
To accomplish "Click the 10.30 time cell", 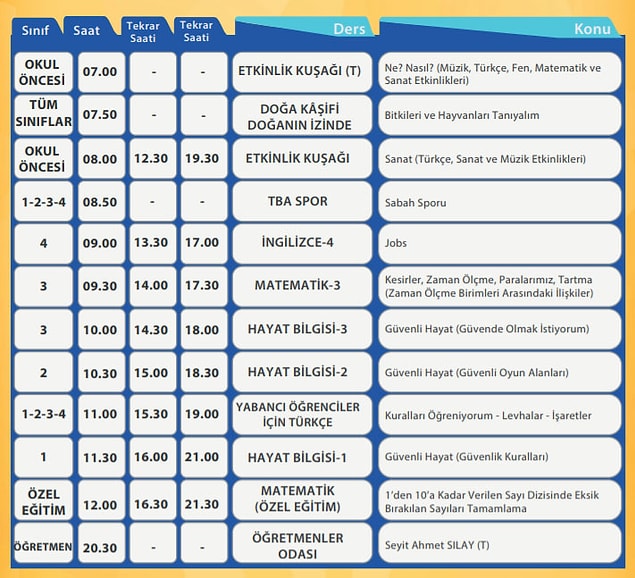I will click(101, 372).
